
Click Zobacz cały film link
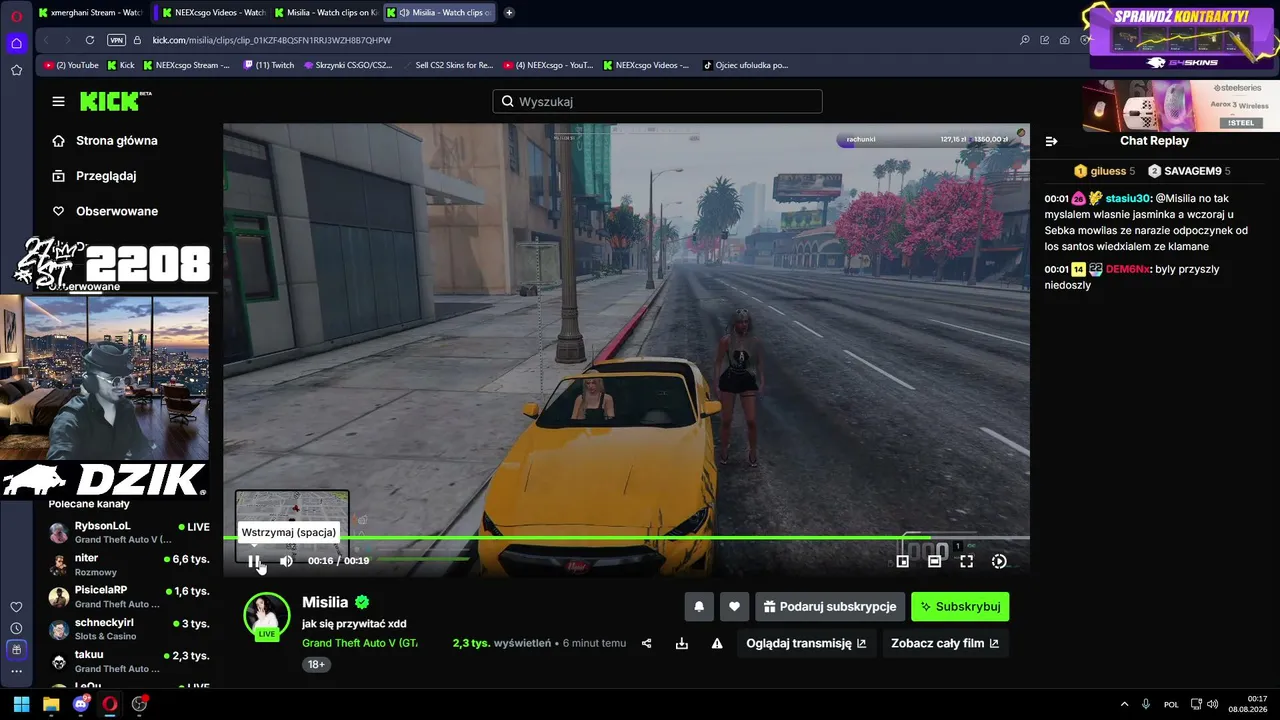tap(945, 643)
